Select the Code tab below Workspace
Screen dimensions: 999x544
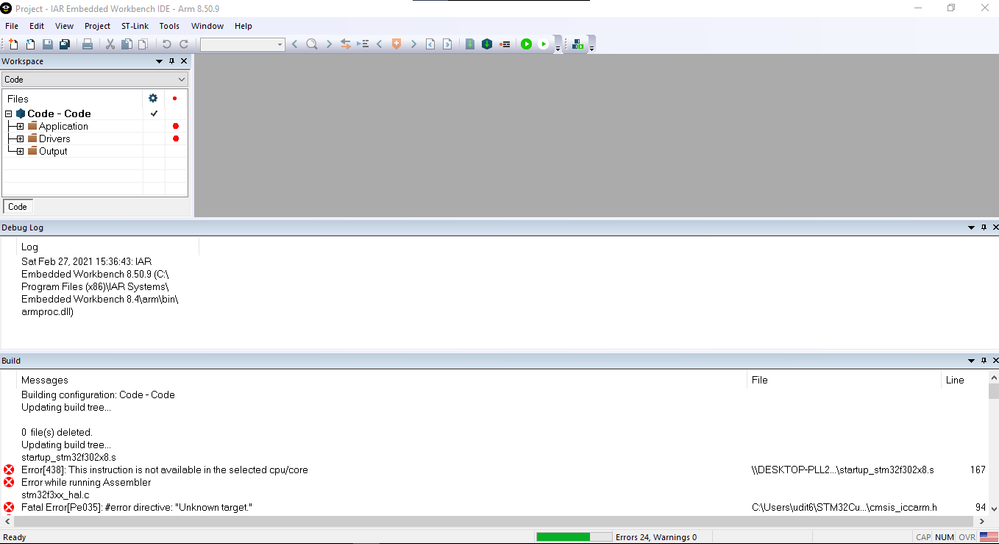point(17,206)
